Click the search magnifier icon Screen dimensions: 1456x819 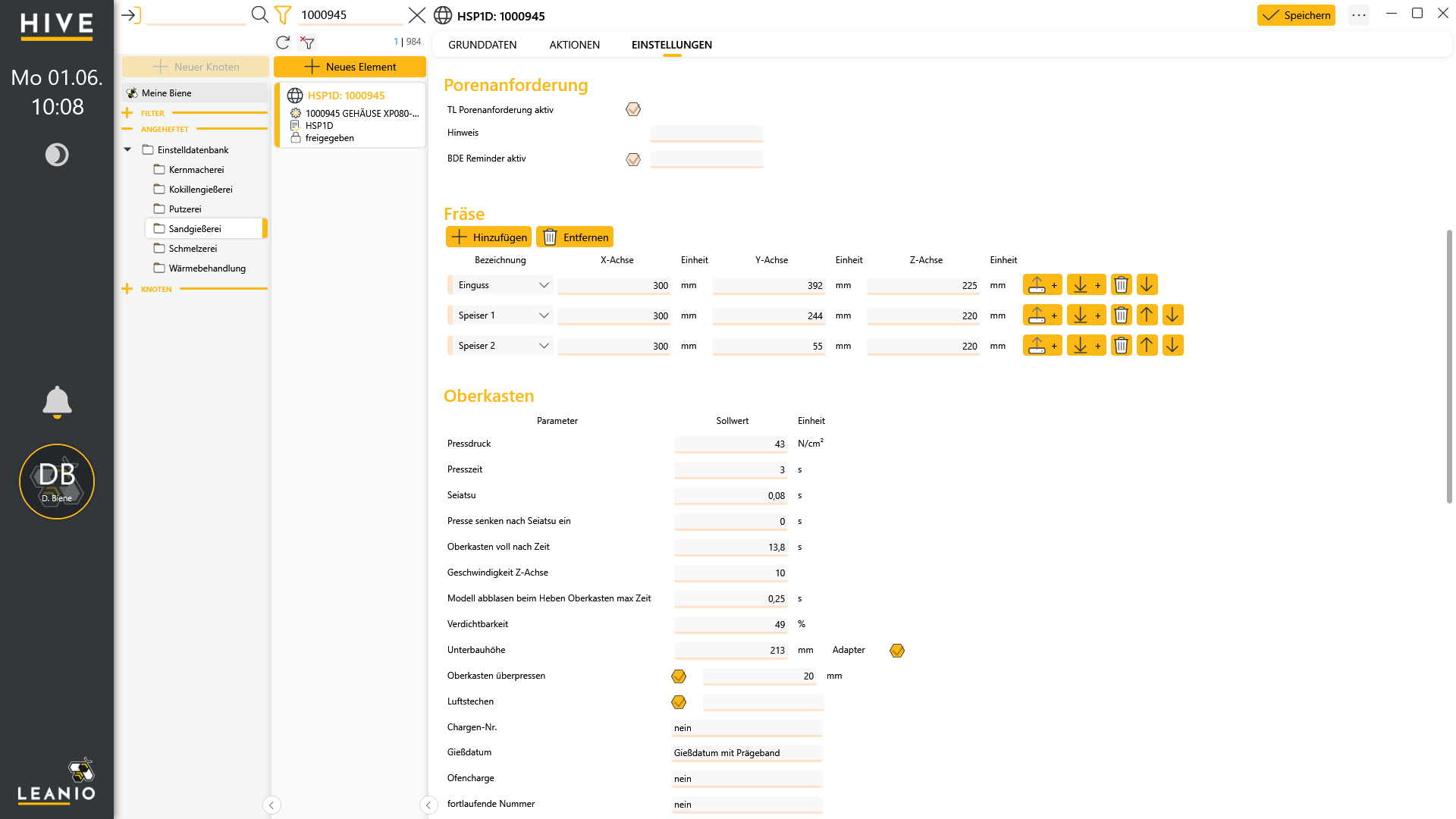[259, 14]
